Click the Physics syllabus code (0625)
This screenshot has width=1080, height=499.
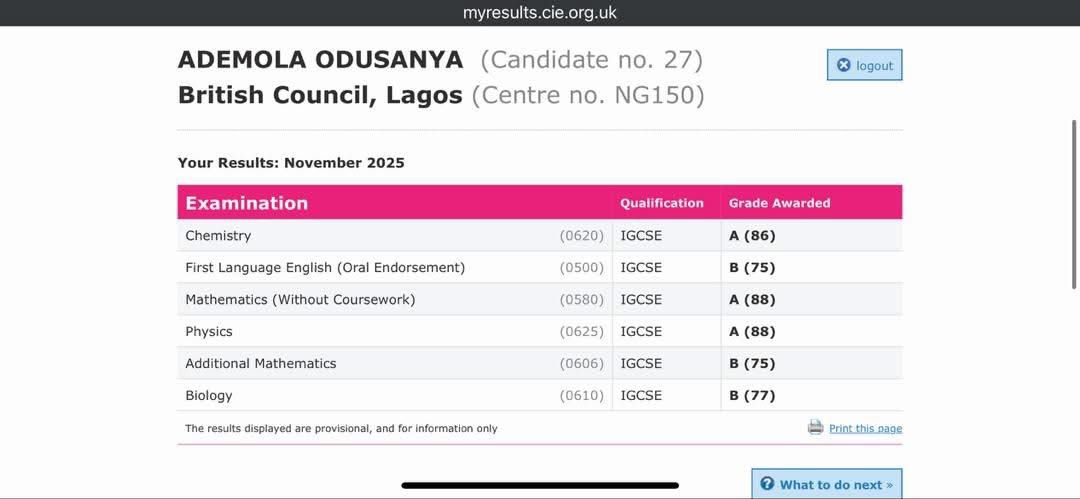coord(582,332)
